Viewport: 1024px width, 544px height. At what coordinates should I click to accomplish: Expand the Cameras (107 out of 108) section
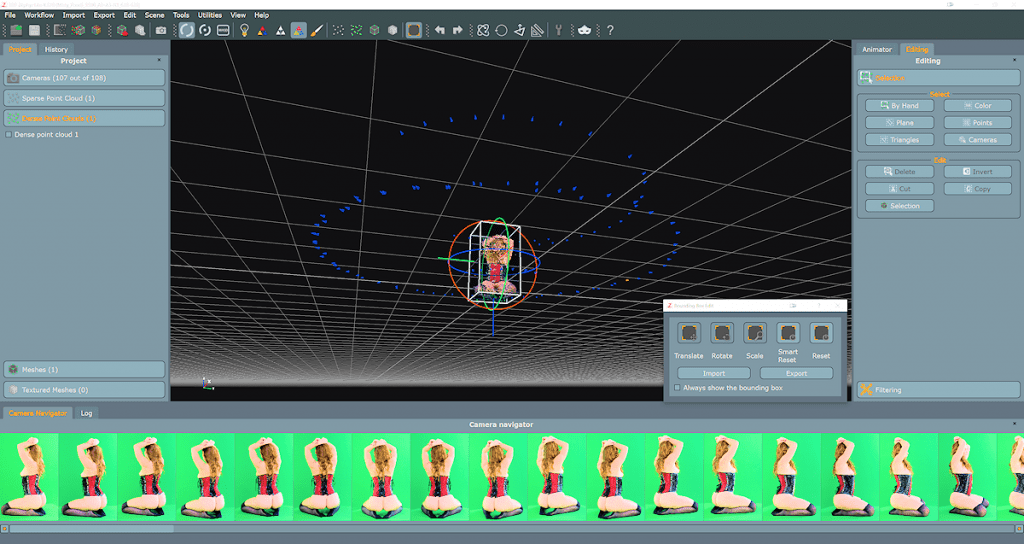tap(84, 77)
